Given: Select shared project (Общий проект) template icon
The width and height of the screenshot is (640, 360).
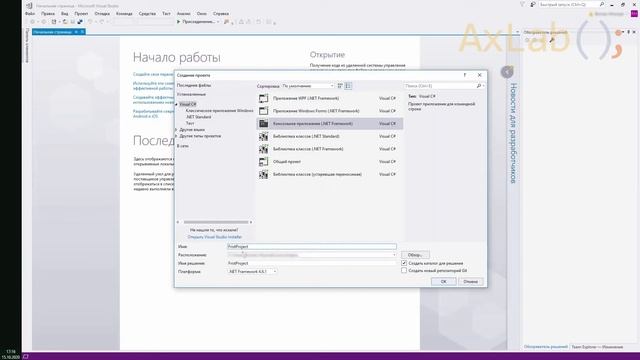Looking at the screenshot, I should click(x=264, y=162).
